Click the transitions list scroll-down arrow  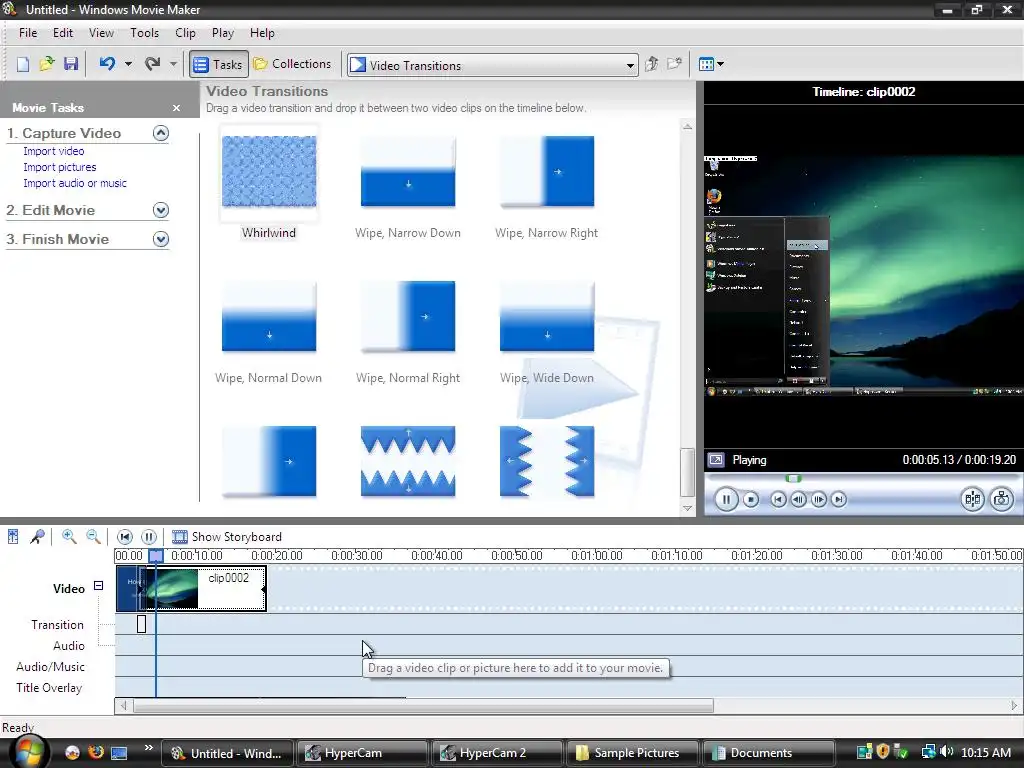click(x=687, y=508)
